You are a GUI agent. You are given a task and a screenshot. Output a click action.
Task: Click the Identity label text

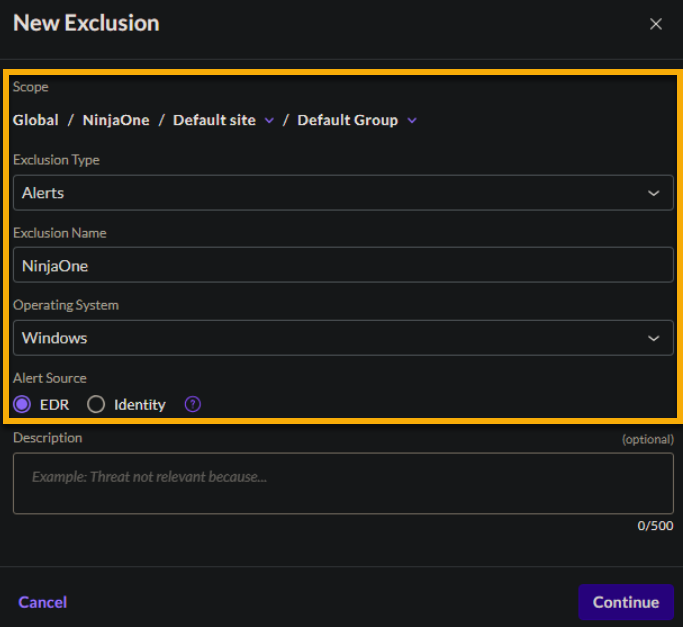coord(139,405)
